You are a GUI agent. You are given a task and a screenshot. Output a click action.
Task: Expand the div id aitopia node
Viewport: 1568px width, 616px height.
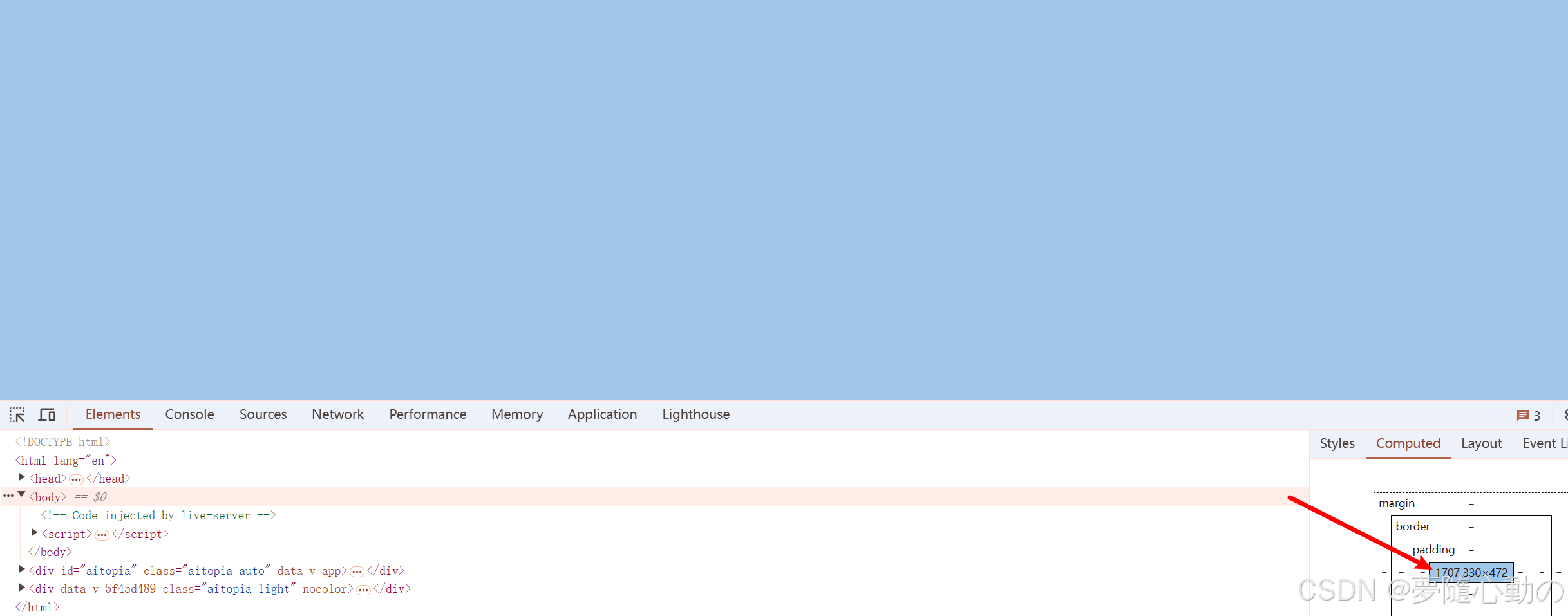point(22,569)
